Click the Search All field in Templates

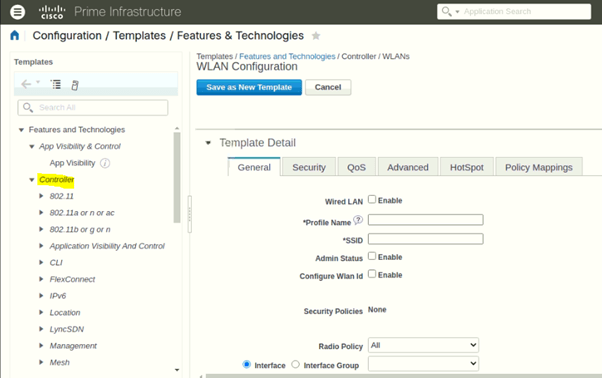pos(93,107)
